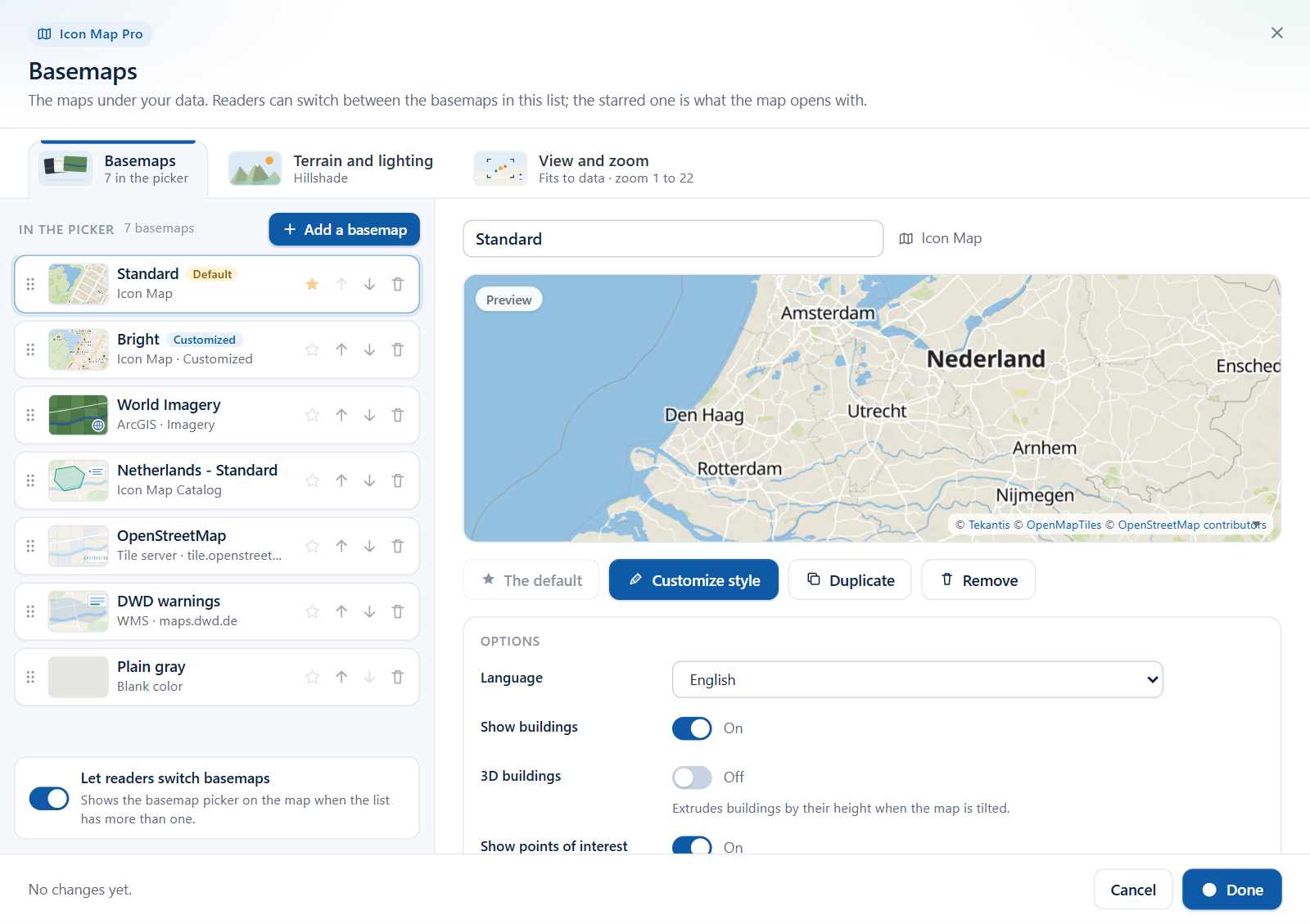
Task: Edit the Standard basemap name field
Action: point(673,239)
